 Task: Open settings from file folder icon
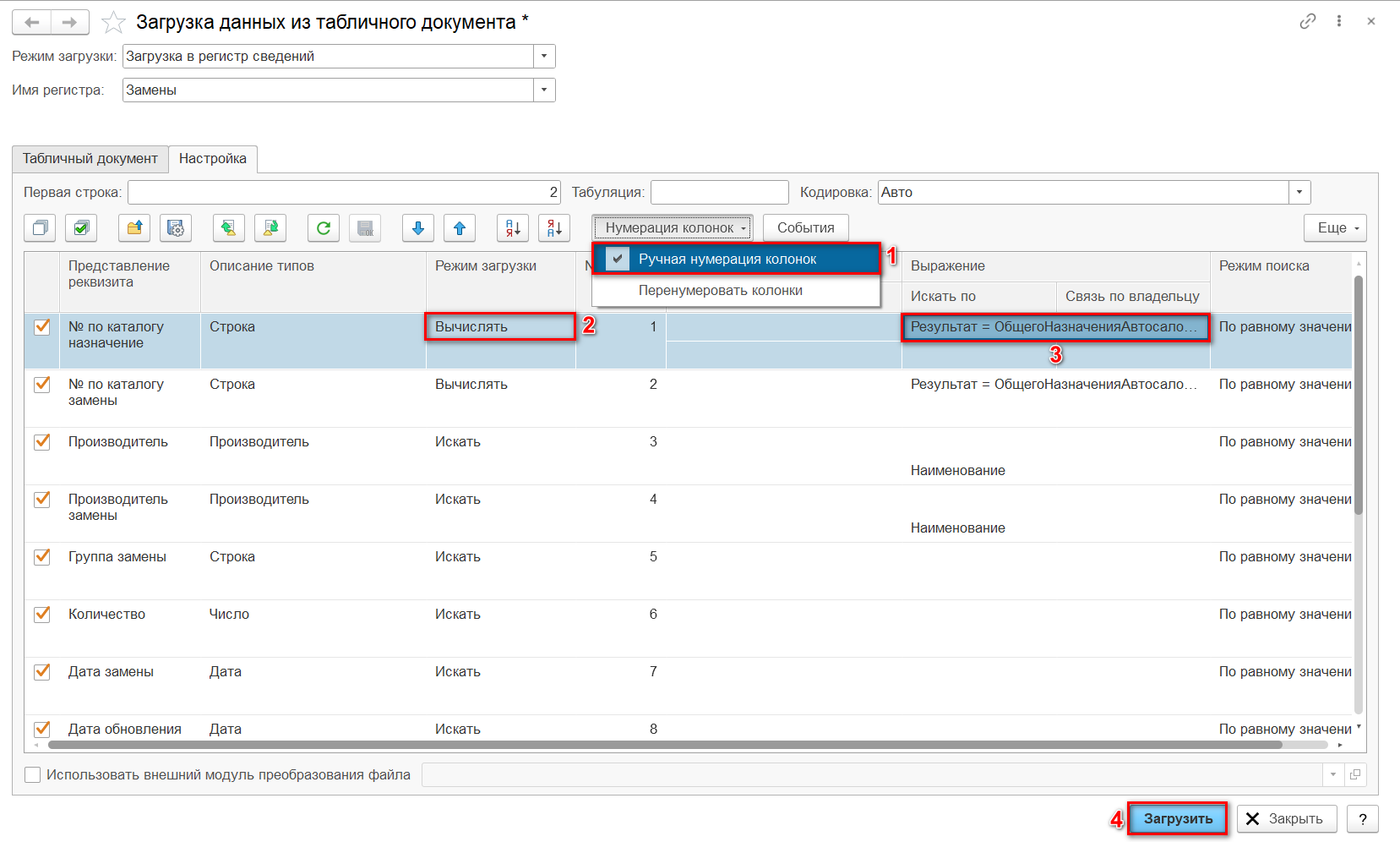click(x=133, y=227)
